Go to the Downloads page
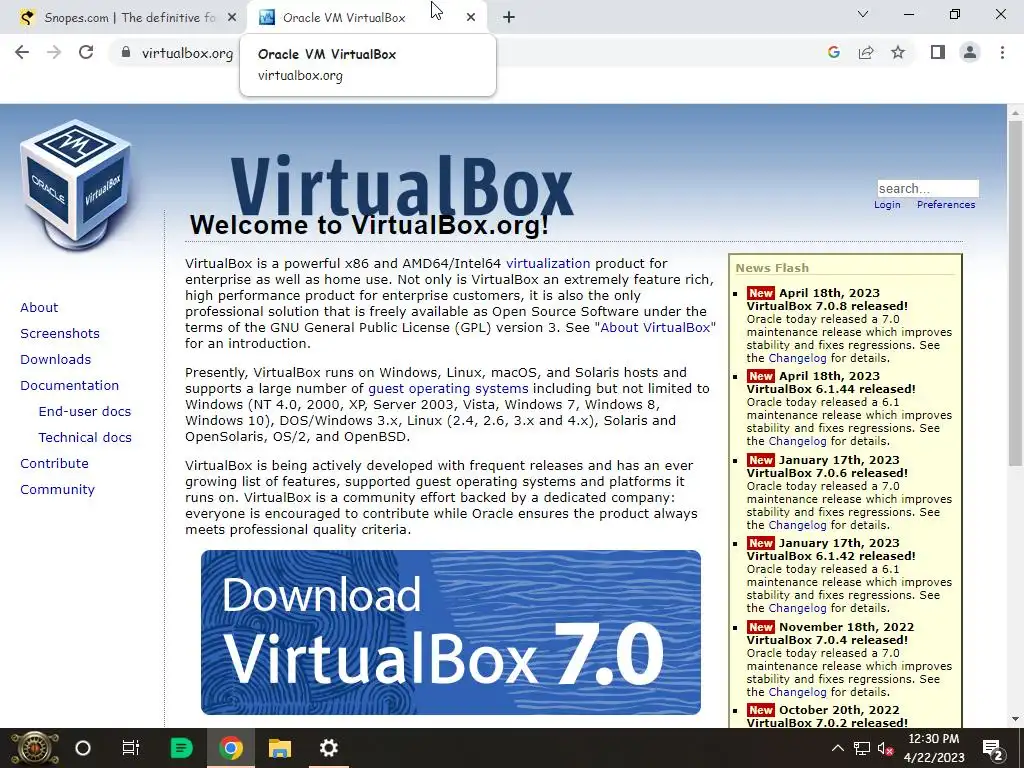This screenshot has width=1024, height=768. point(56,359)
